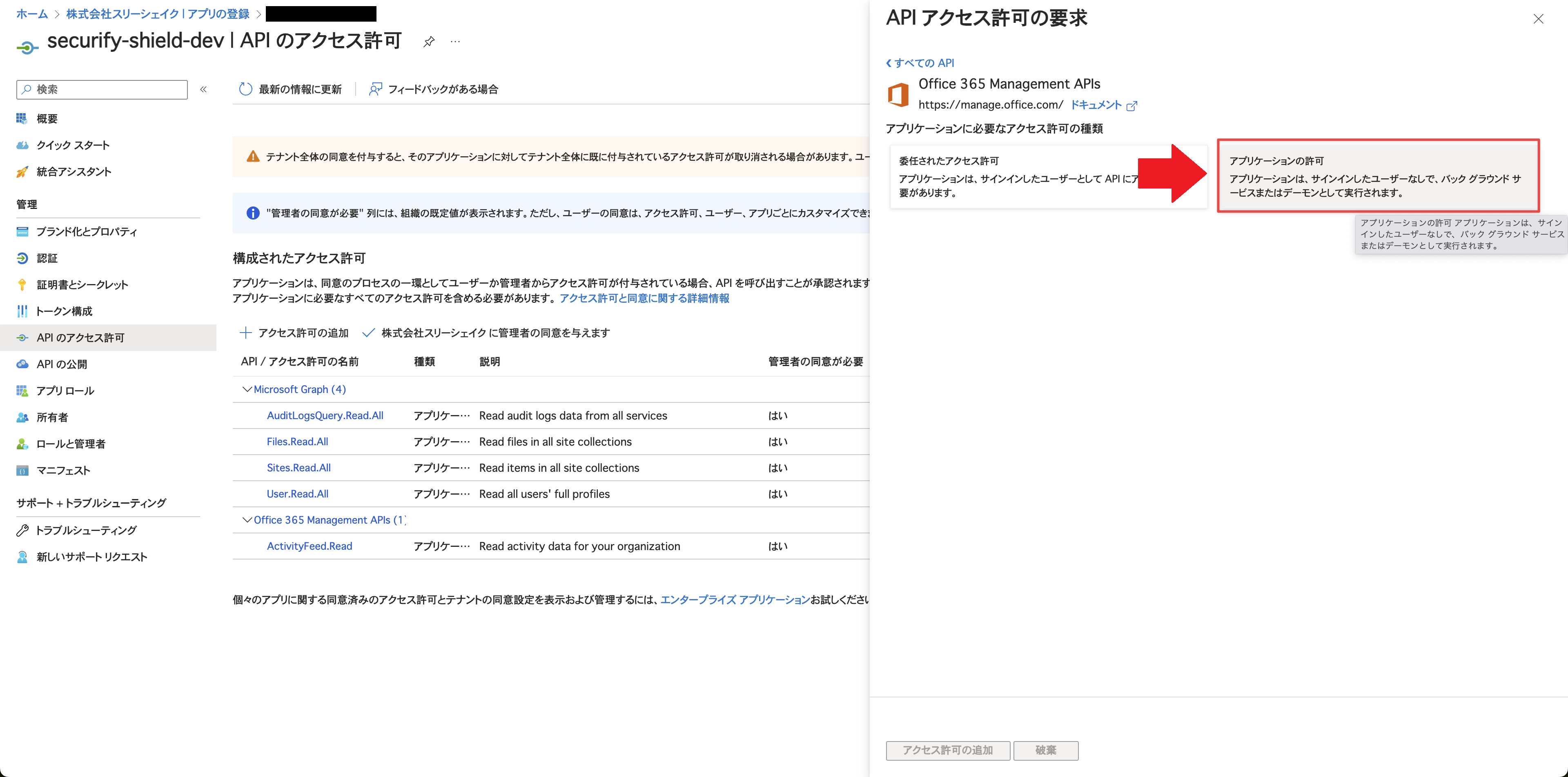Click the クイック スタート cloud icon
This screenshot has width=1568, height=777.
(x=22, y=145)
